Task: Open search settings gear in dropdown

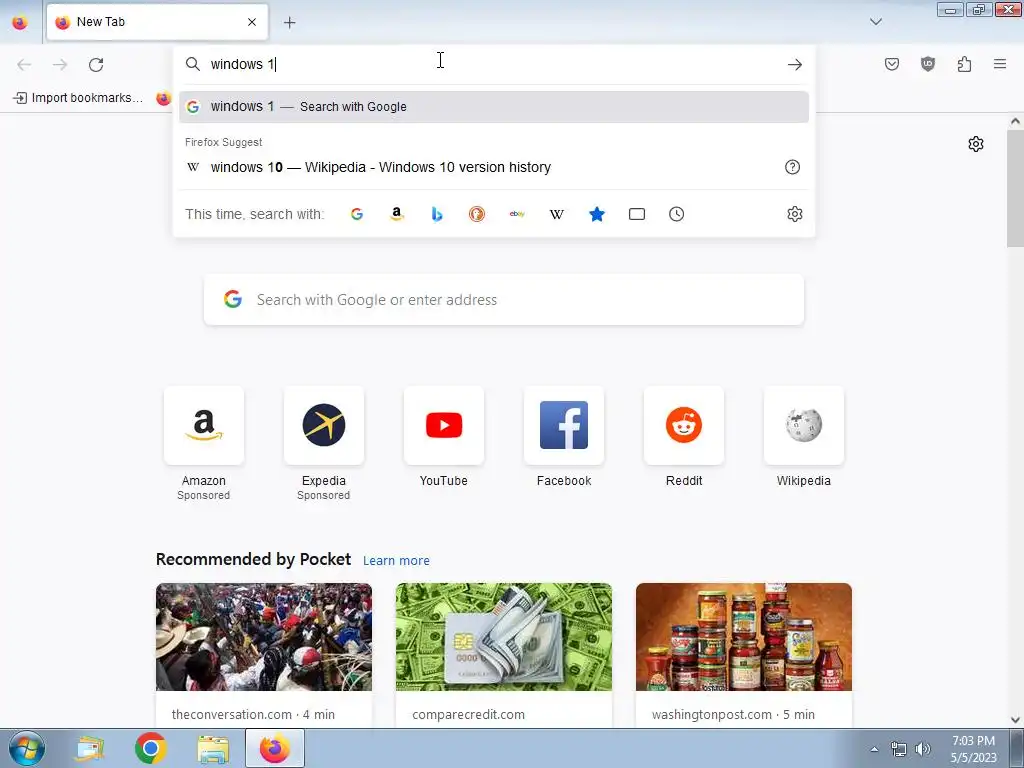Action: click(795, 214)
